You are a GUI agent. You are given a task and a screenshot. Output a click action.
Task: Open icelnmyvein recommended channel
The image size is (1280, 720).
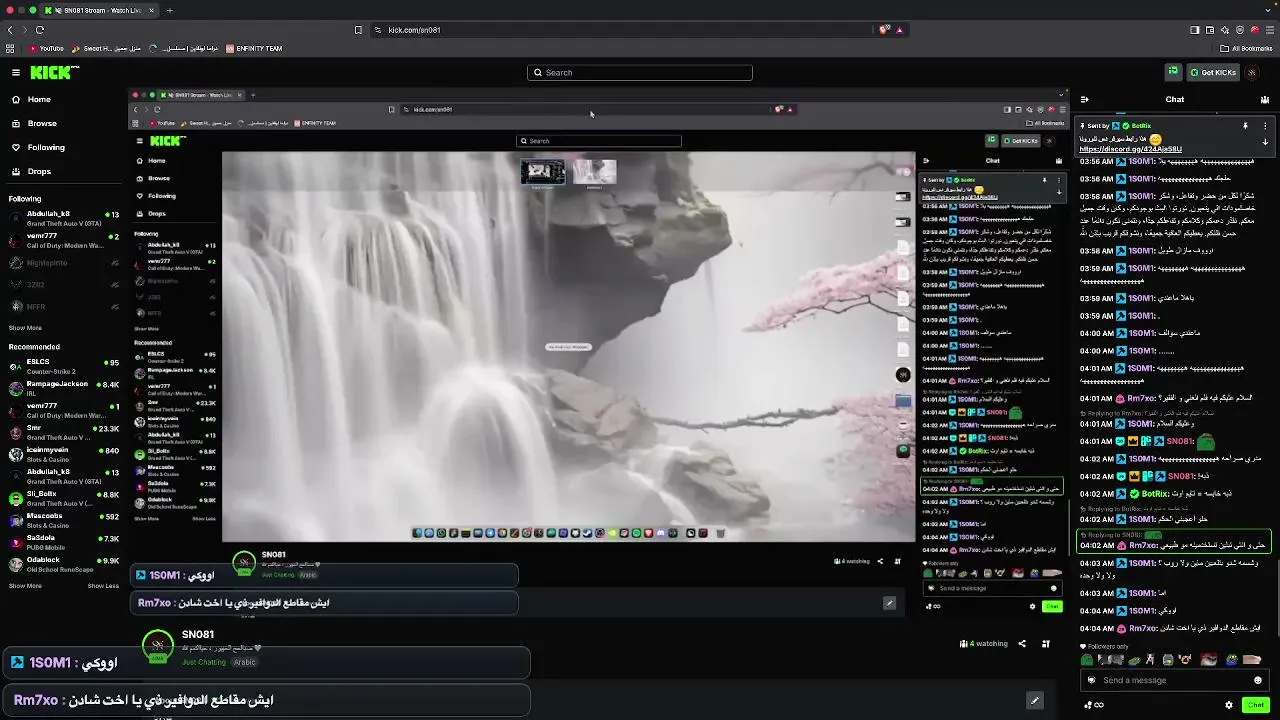click(62, 454)
